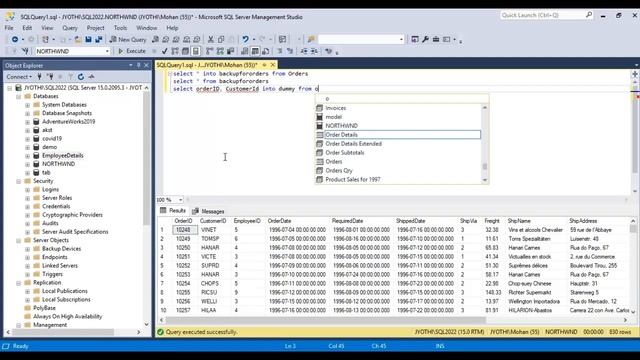Click the wrench Properties icon

point(425,40)
